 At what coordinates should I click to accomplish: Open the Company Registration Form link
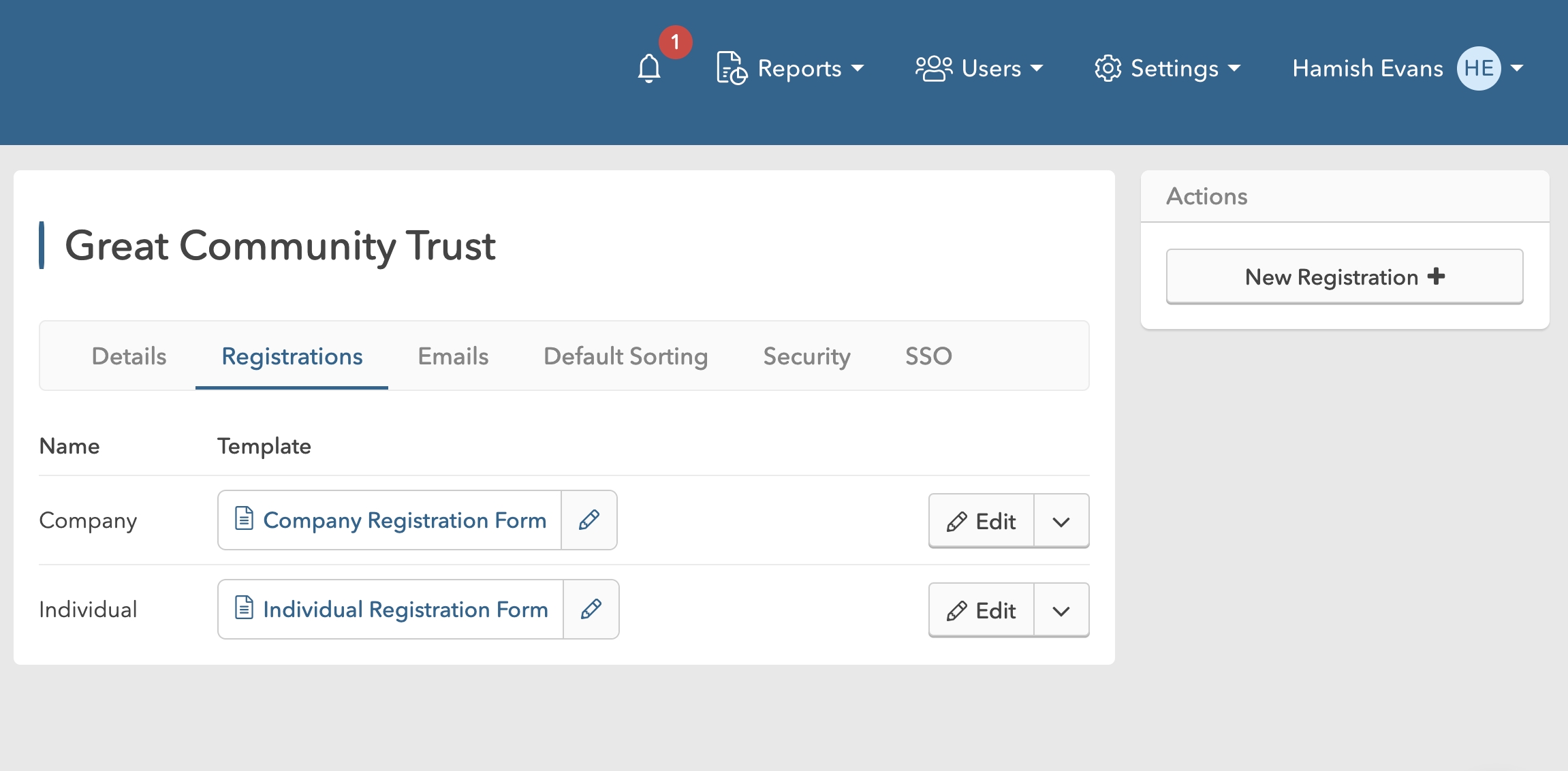tap(405, 520)
